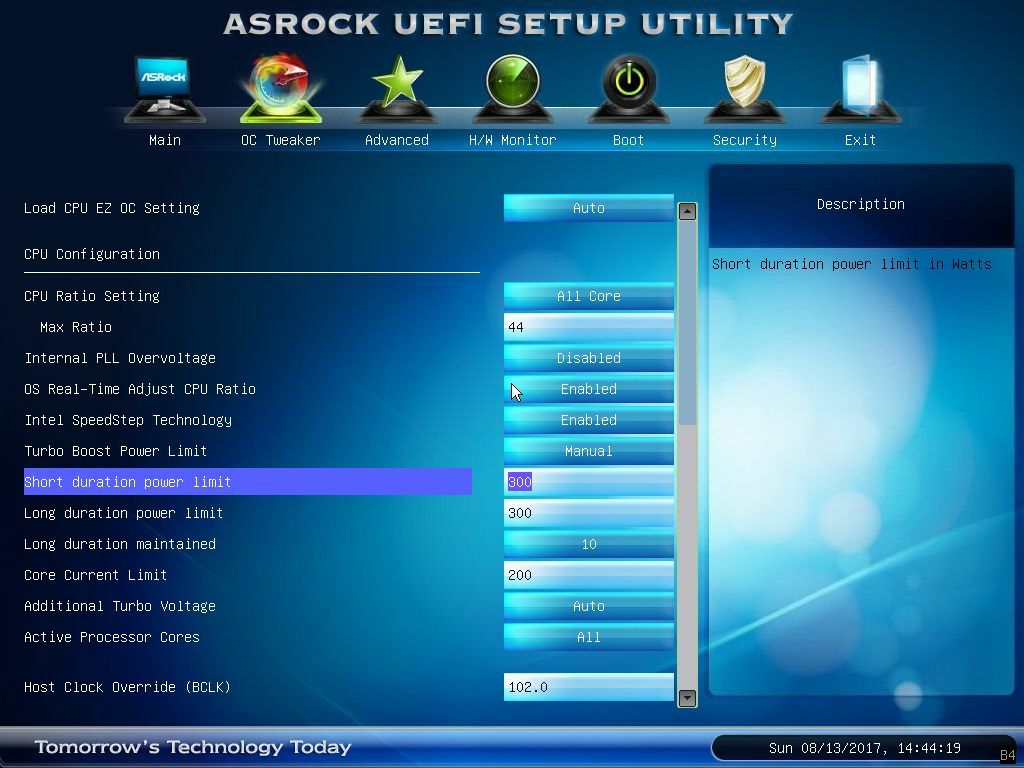1024x768 pixels.
Task: Select the OC Tweaker flame icon
Action: coord(281,89)
